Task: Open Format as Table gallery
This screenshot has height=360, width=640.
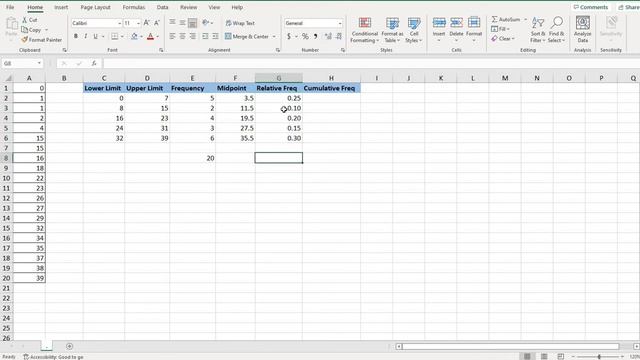Action: (392, 30)
